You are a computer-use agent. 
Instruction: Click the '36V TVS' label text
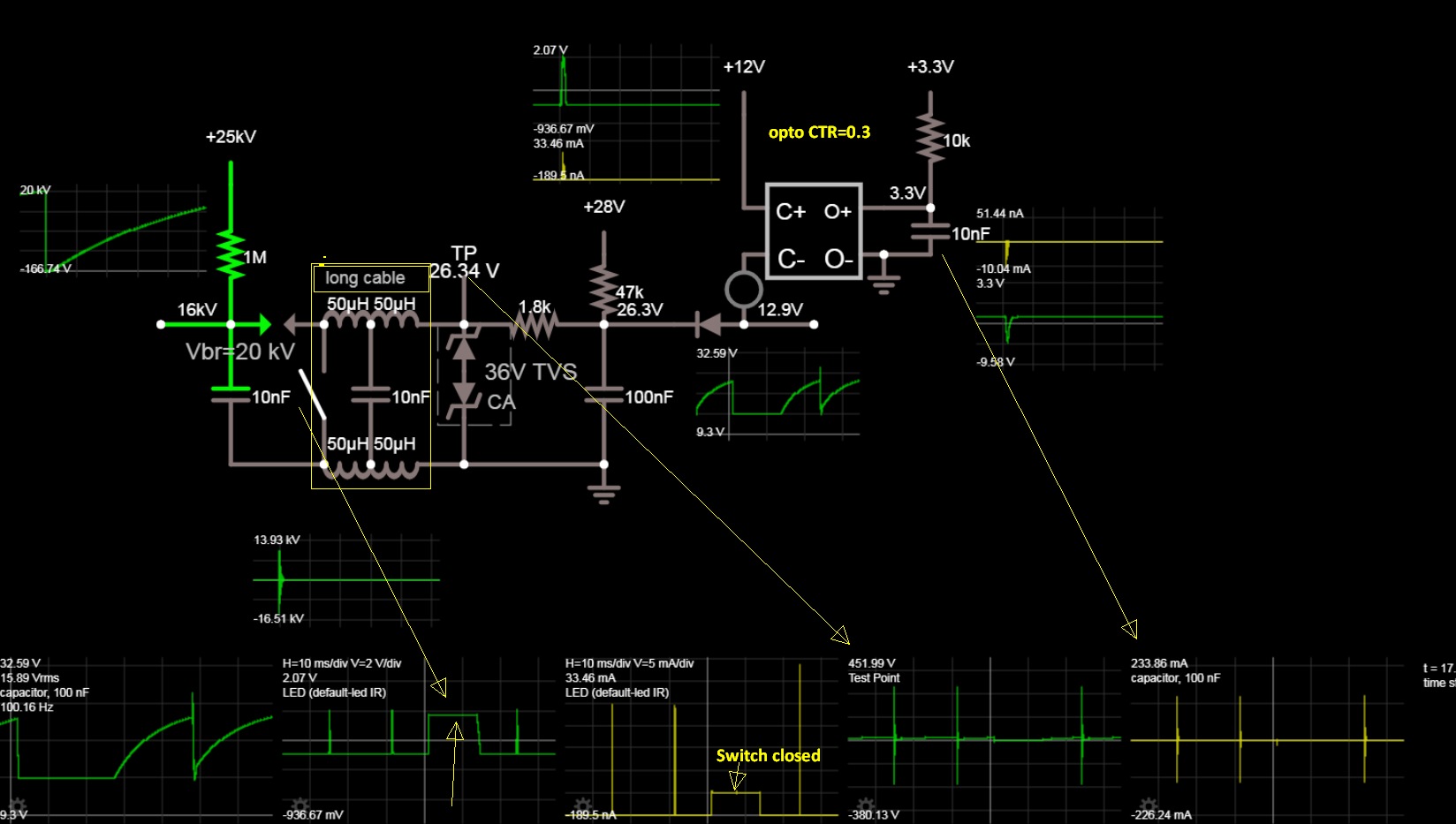[530, 372]
